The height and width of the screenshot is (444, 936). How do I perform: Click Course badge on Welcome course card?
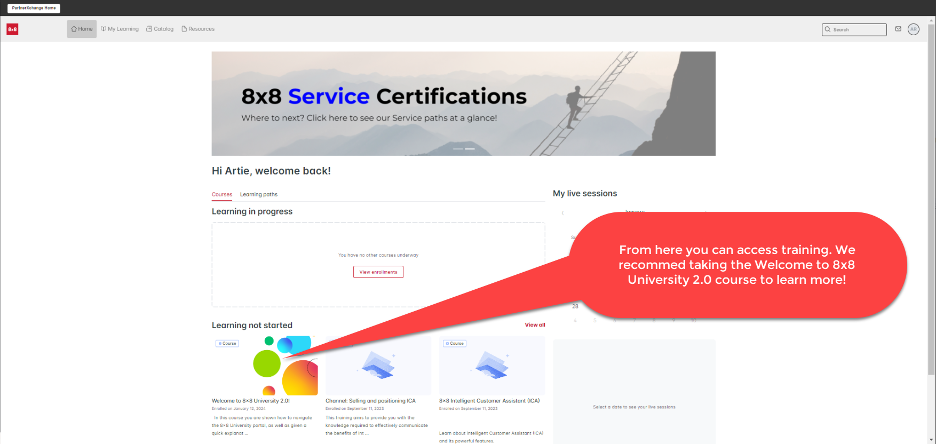pos(227,344)
